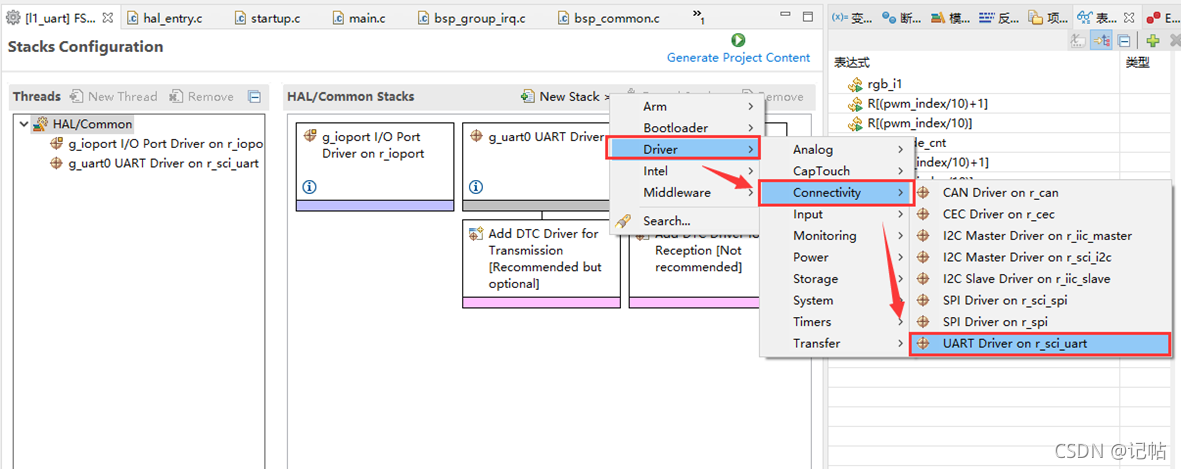The image size is (1181, 469).
Task: Click the Generate Project Content green play icon
Action: point(738,40)
